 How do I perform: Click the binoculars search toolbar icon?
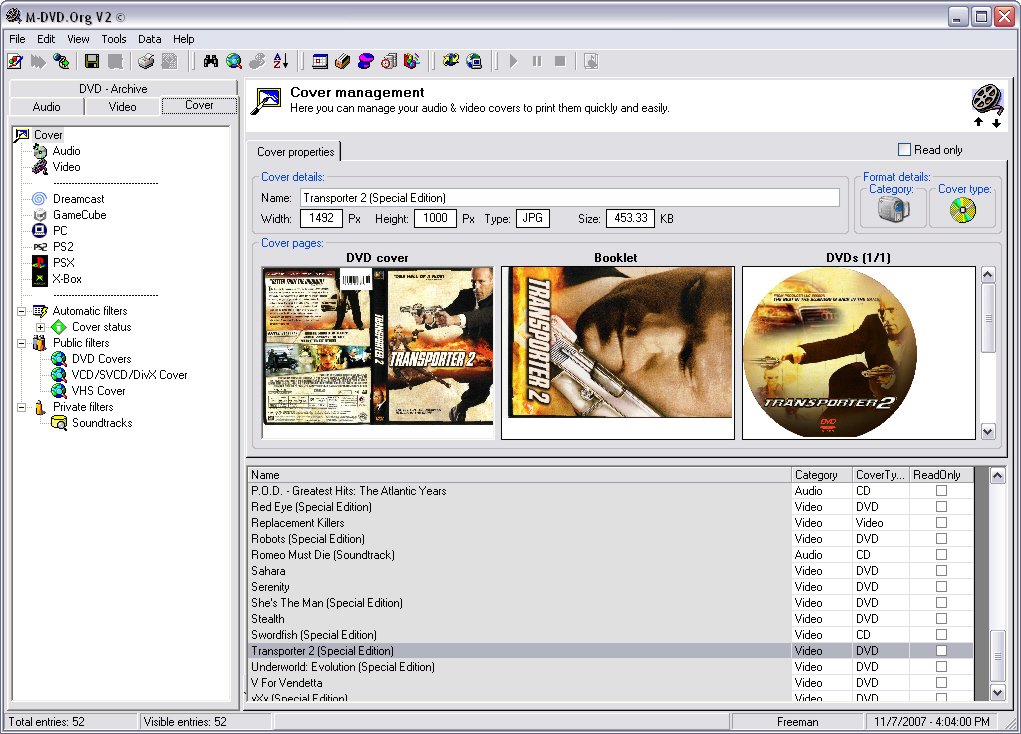[x=210, y=61]
